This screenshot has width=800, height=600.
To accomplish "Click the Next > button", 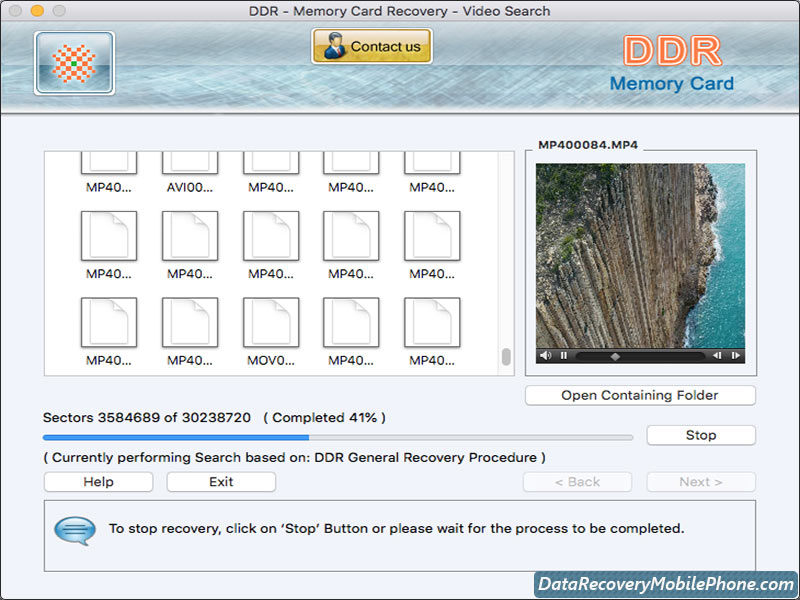I will click(x=700, y=482).
